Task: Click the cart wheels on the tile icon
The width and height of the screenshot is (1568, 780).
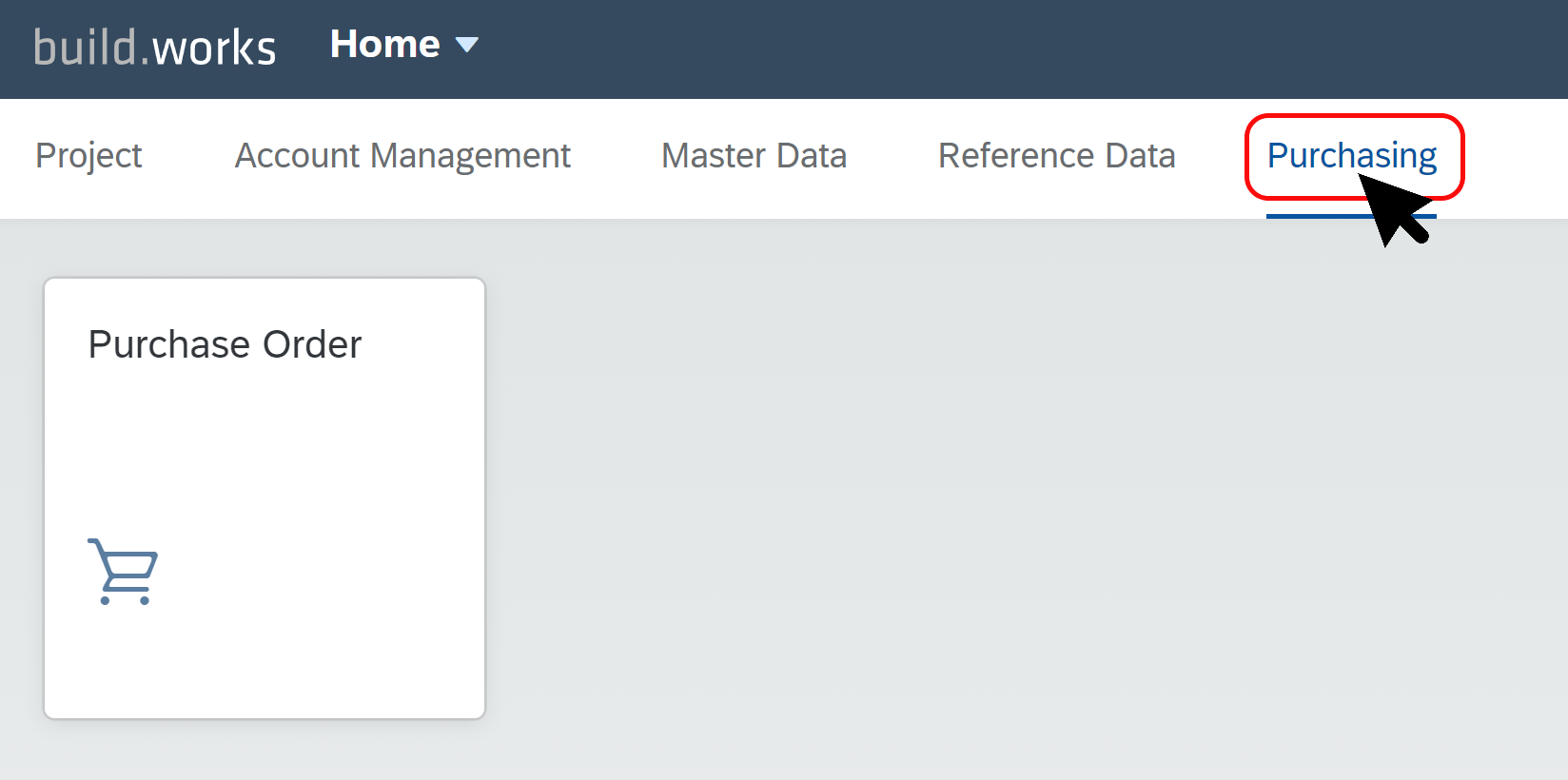Action: (125, 600)
